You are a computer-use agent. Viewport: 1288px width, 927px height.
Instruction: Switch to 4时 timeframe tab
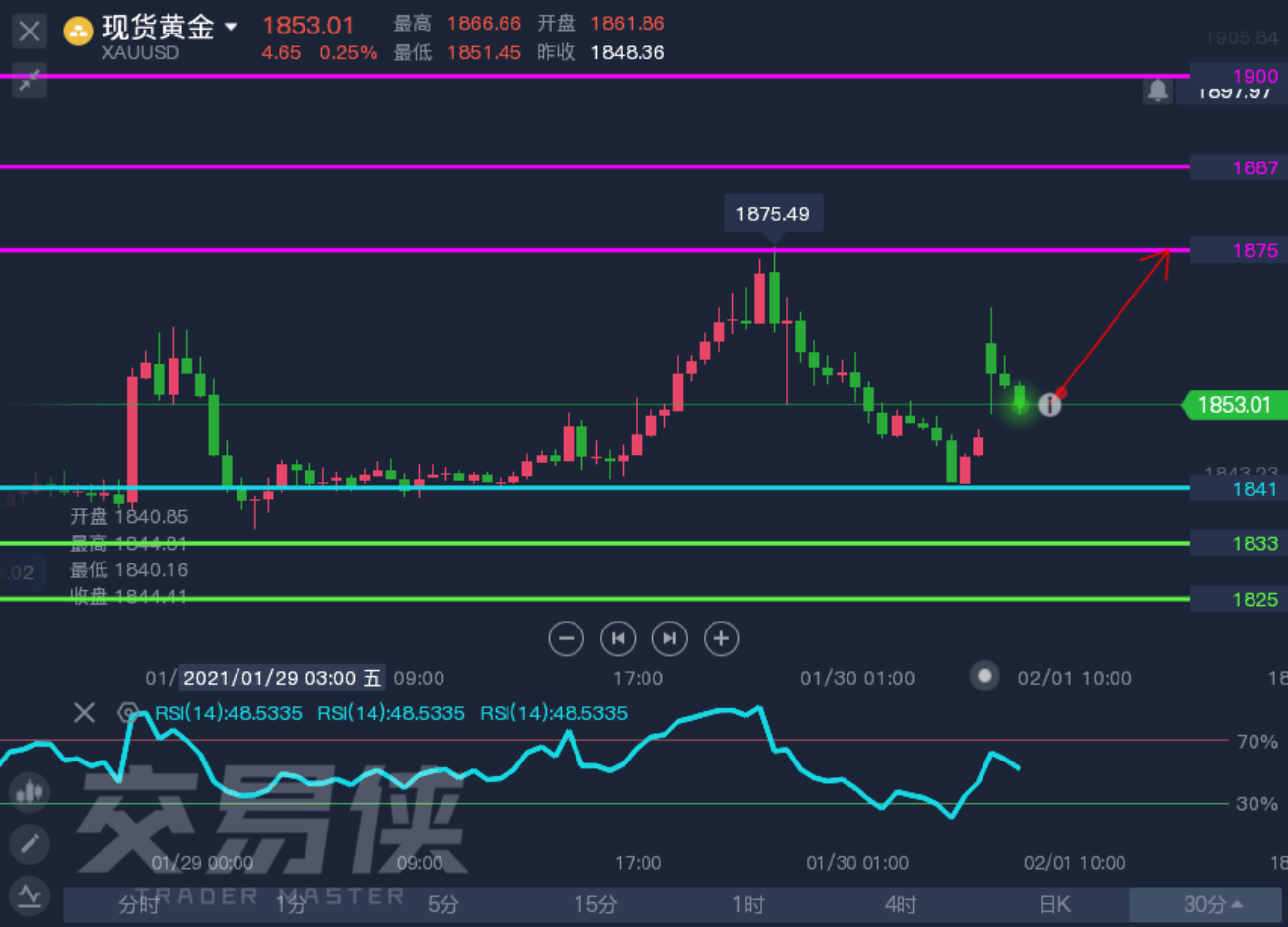click(x=901, y=904)
